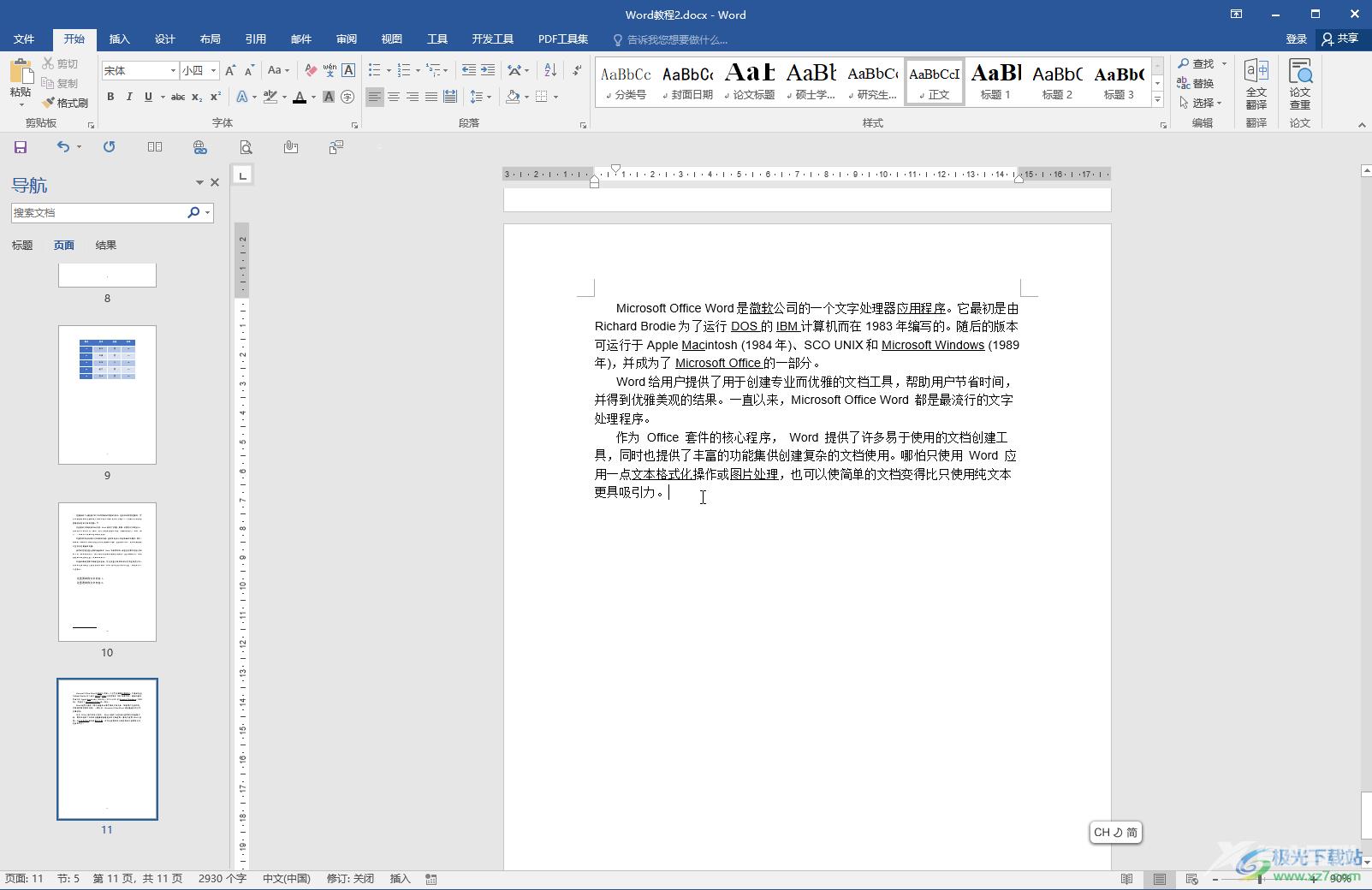1372x890 pixels.
Task: Open line spacing dropdown
Action: (482, 97)
